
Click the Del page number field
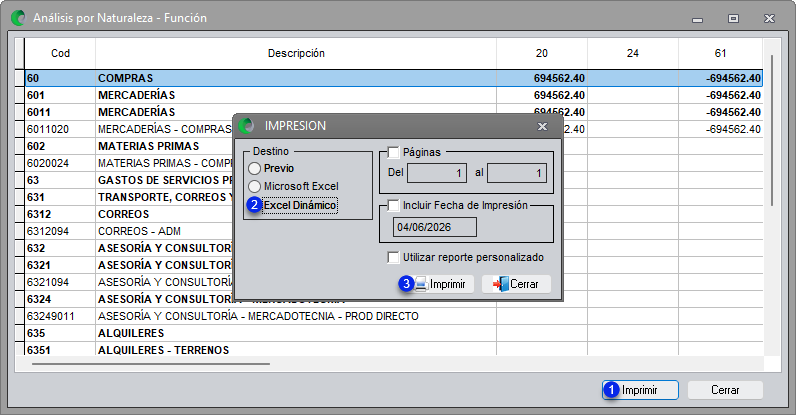click(x=437, y=173)
